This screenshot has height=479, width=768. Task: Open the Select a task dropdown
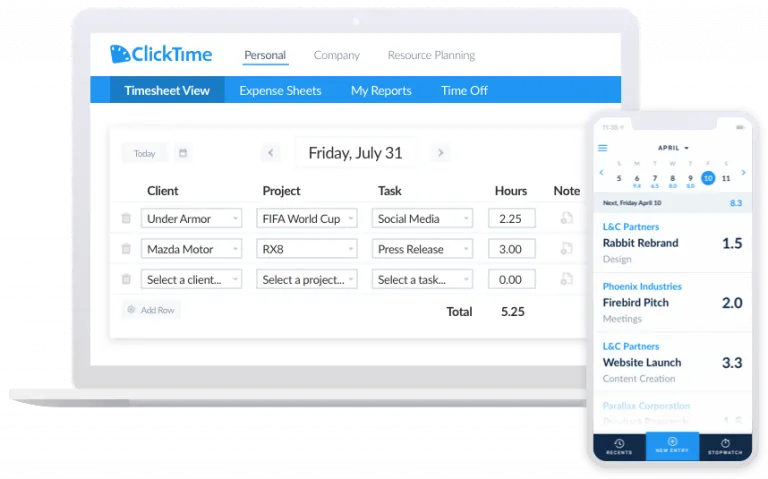(x=422, y=279)
